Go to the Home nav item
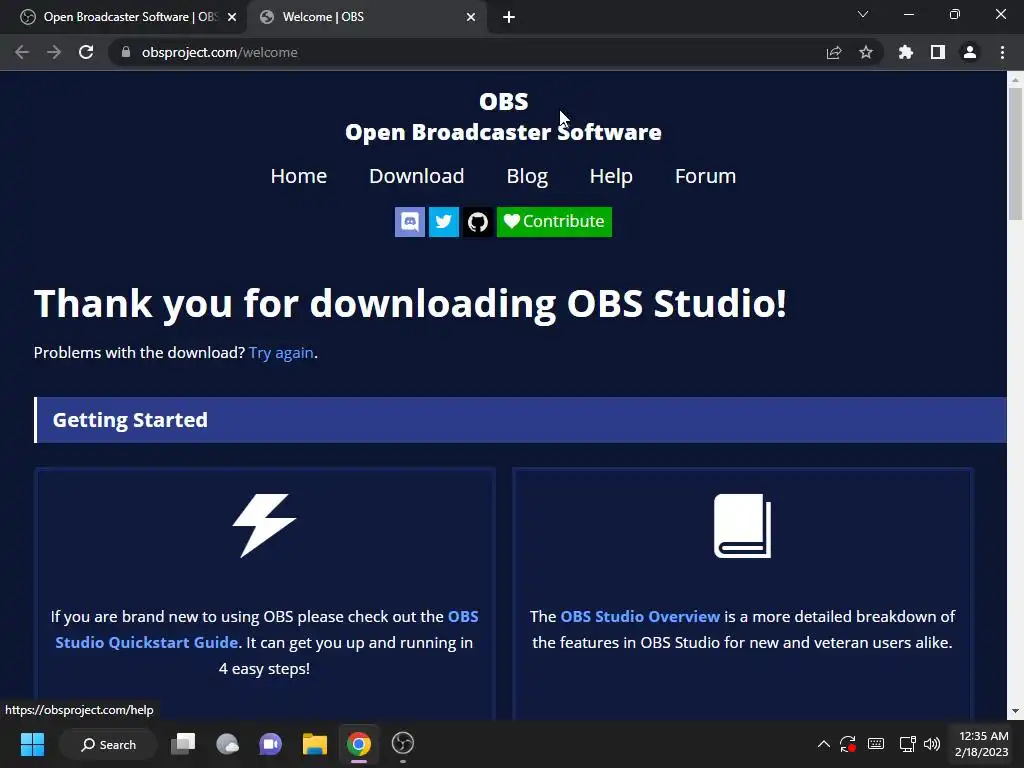Image resolution: width=1024 pixels, height=768 pixels. [x=298, y=176]
